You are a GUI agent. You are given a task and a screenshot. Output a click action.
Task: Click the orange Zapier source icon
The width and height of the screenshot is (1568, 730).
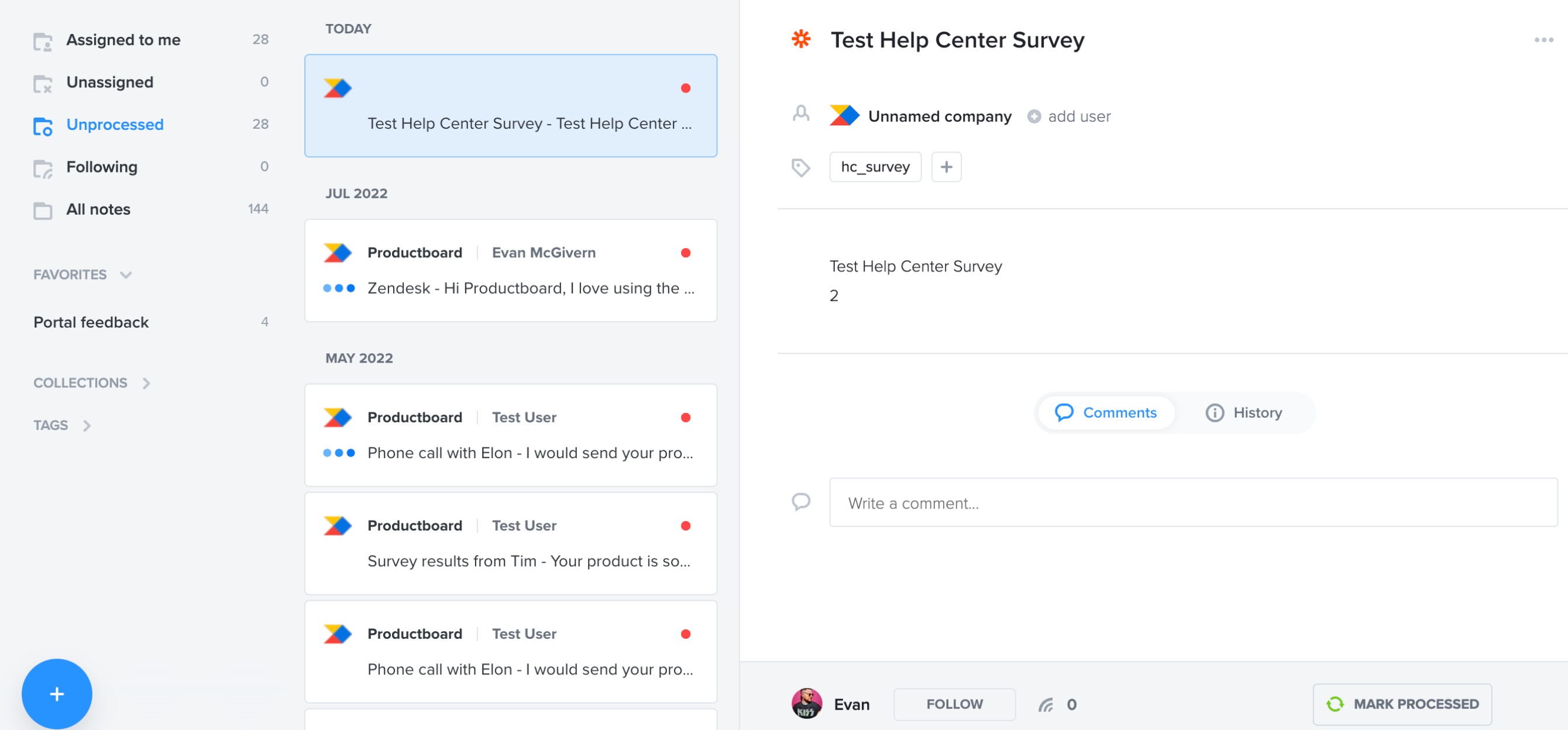(800, 40)
